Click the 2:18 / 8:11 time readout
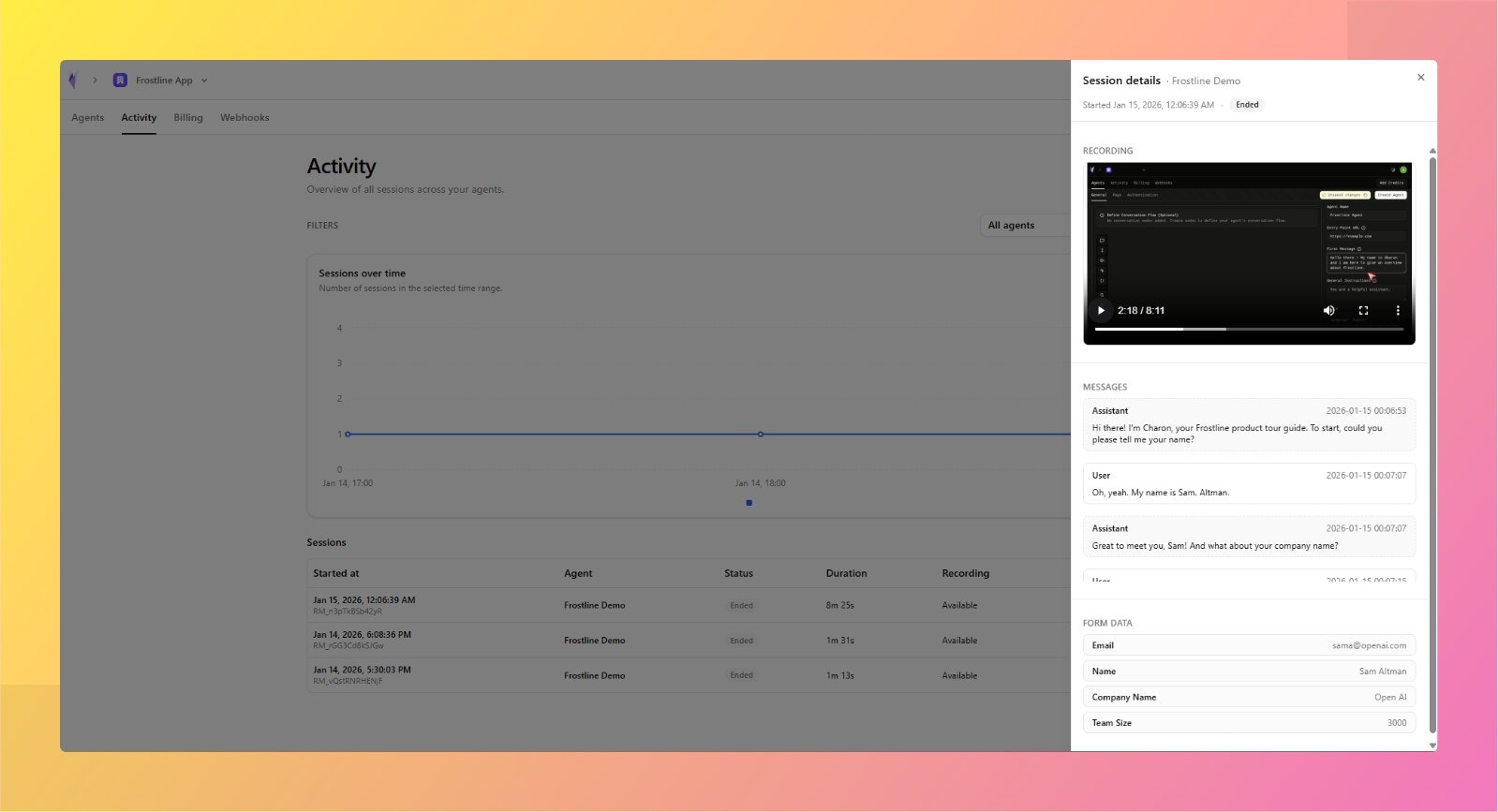This screenshot has height=812, width=1498. pos(1141,310)
